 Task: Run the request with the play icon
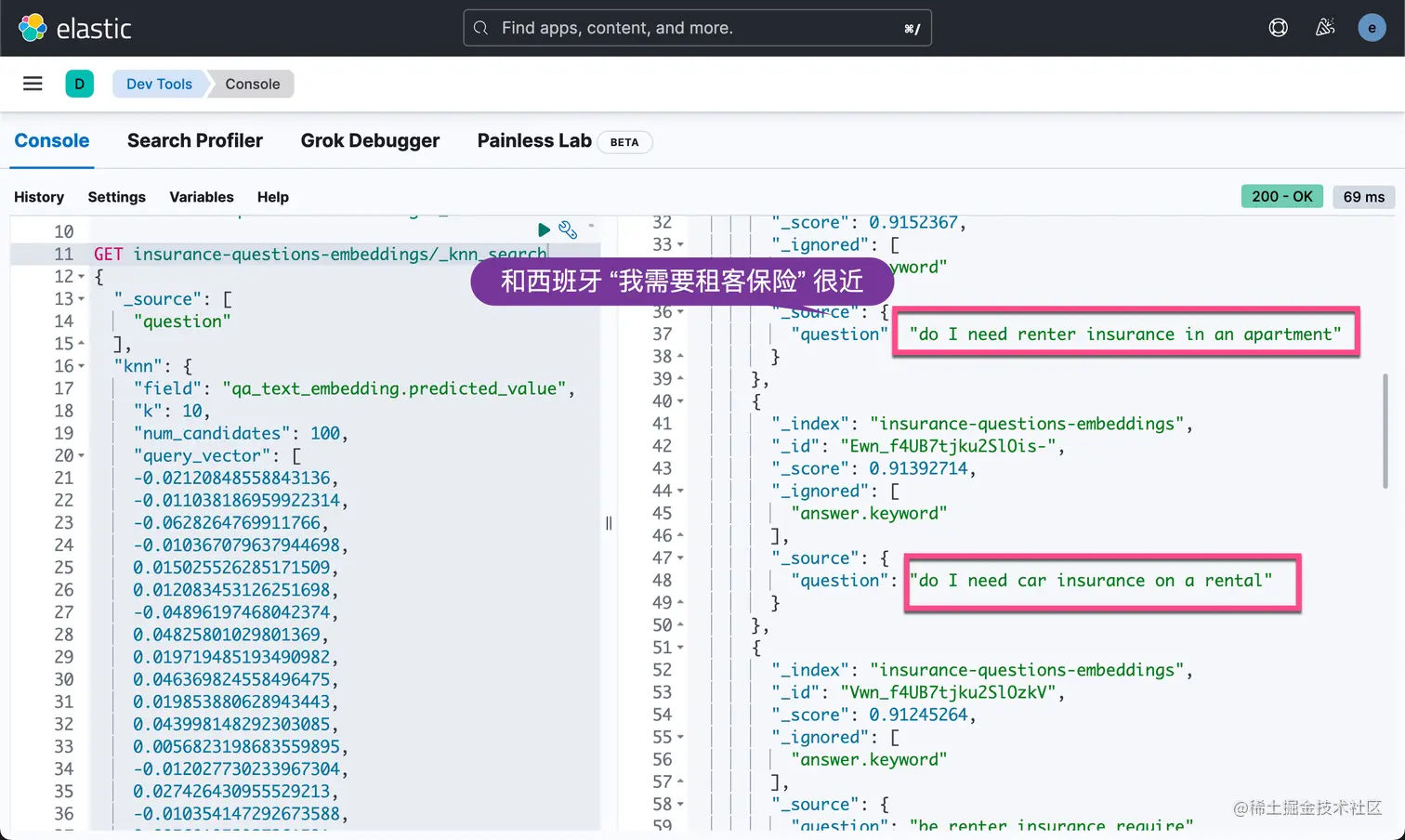(544, 230)
